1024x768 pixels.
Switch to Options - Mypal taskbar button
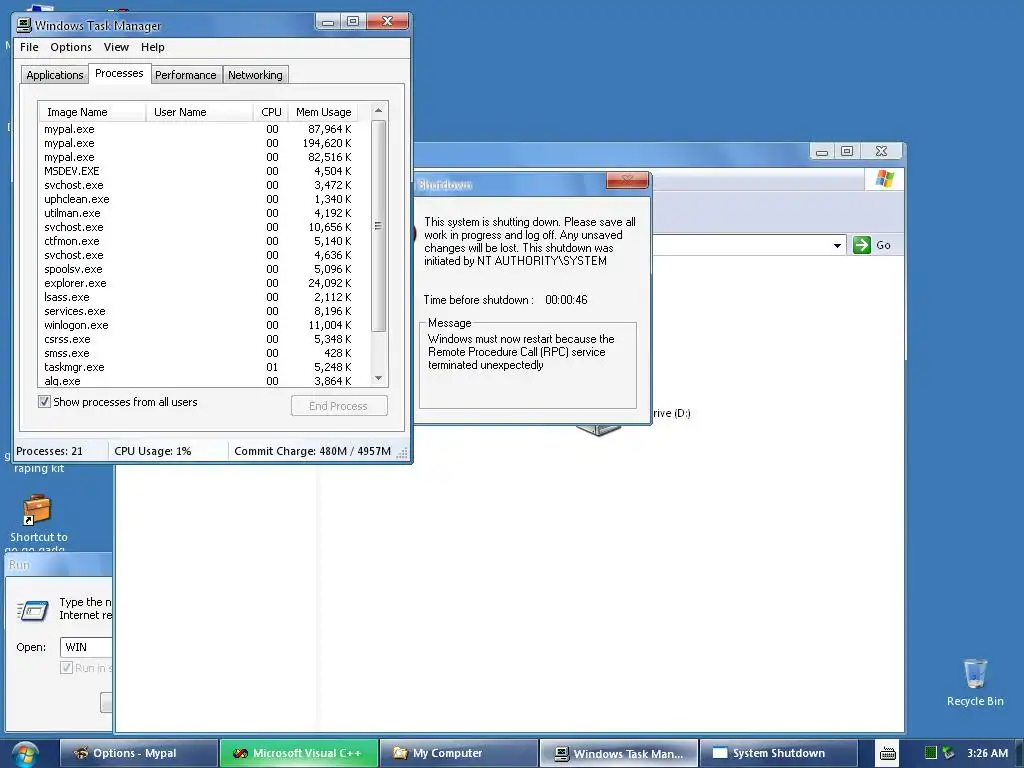click(x=138, y=753)
